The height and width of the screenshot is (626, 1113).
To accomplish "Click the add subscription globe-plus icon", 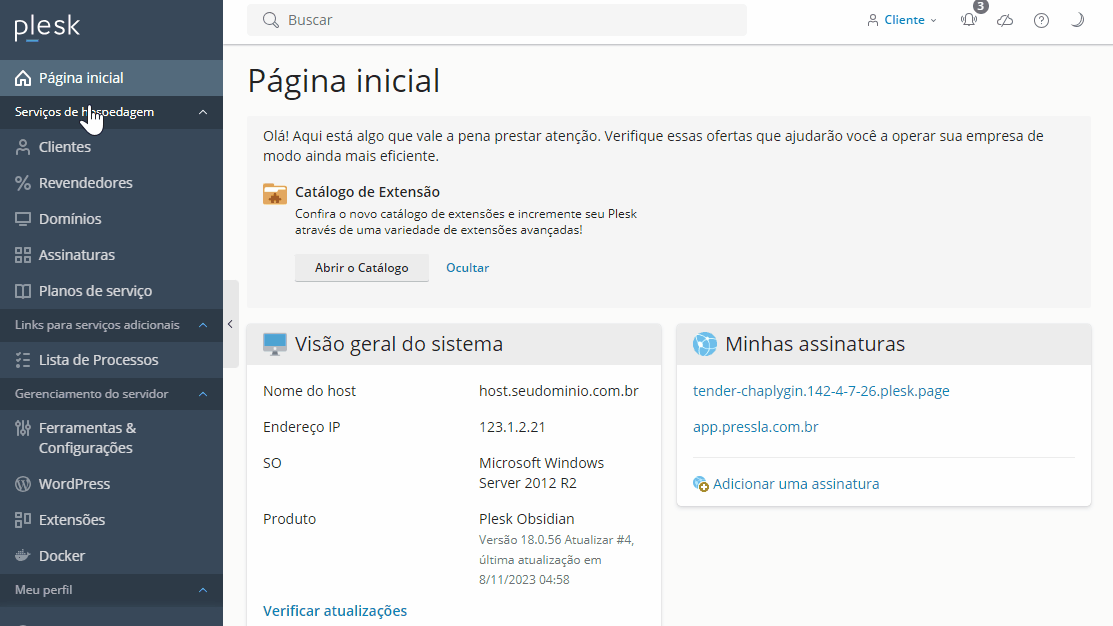I will (x=701, y=484).
